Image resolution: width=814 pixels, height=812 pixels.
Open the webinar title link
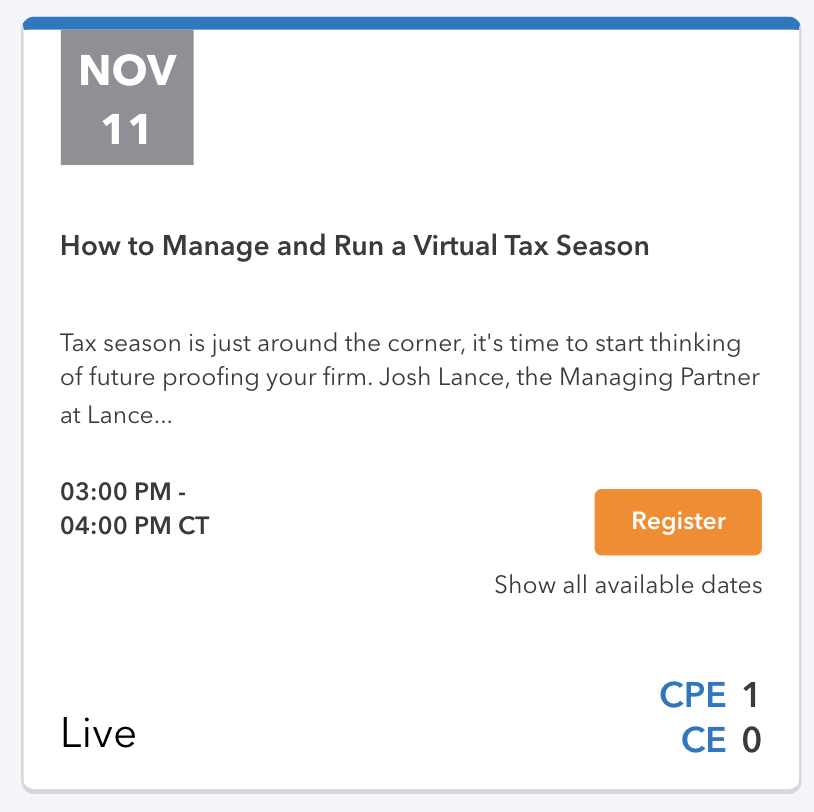coord(354,245)
